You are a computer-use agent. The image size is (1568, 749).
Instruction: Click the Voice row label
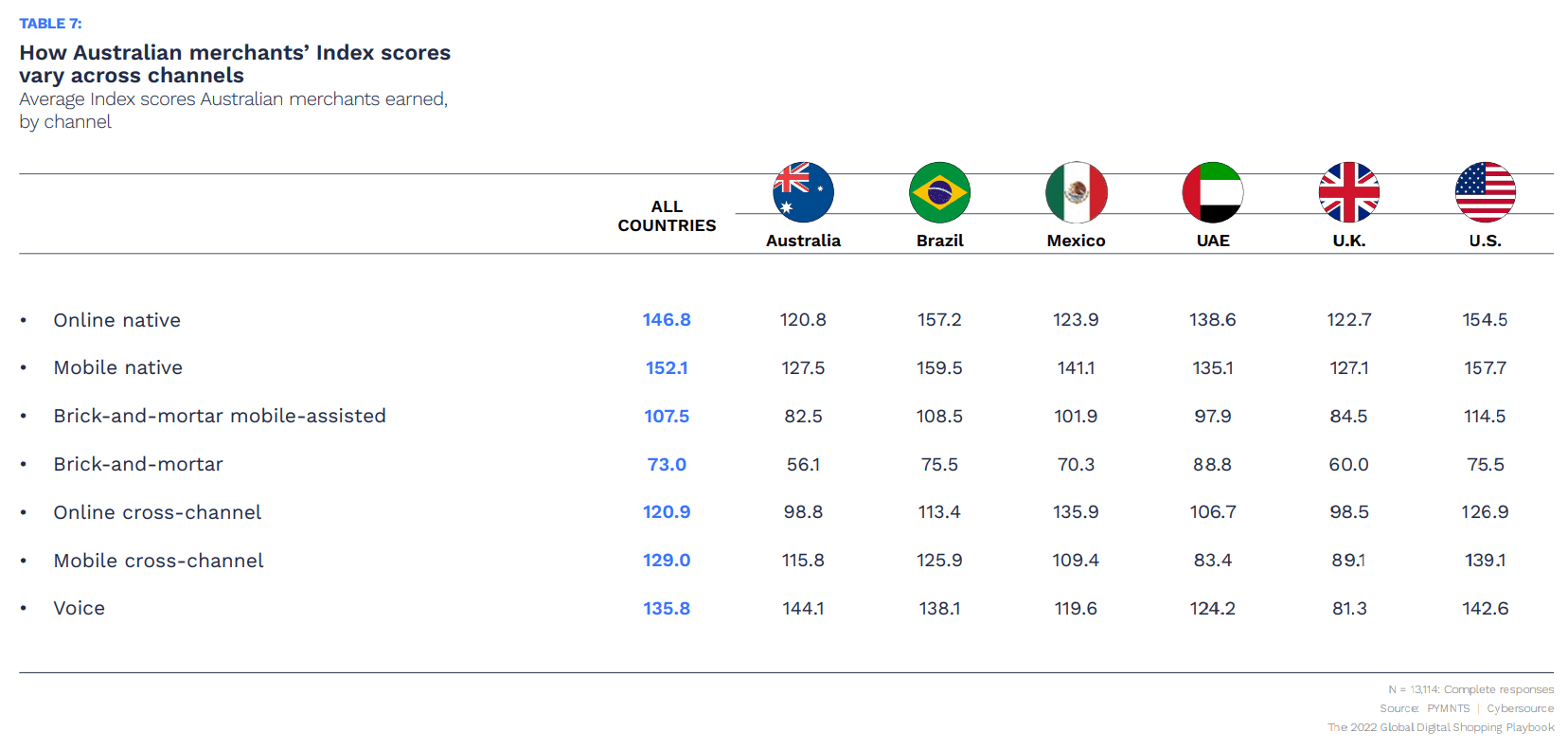pyautogui.click(x=79, y=608)
